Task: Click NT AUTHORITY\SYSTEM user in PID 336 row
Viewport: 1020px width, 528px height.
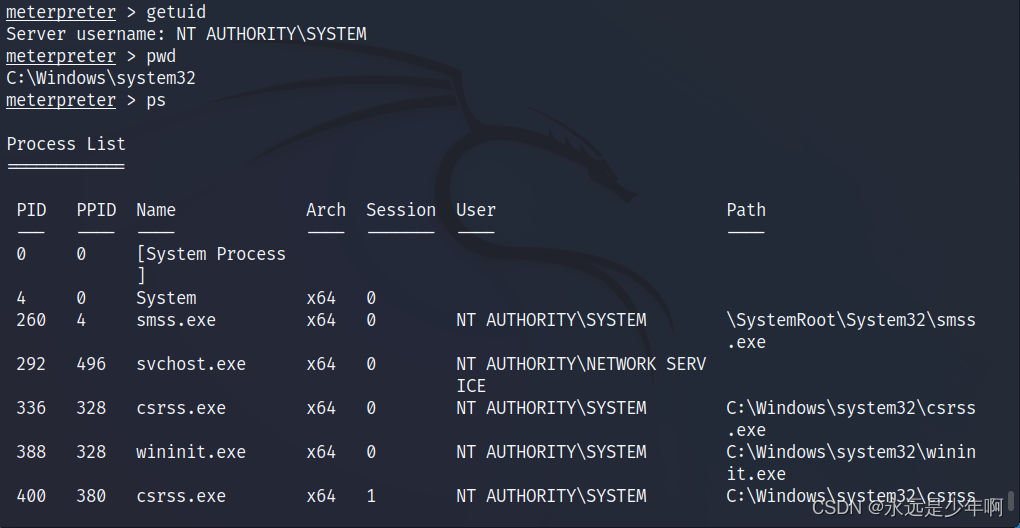Action: point(551,408)
